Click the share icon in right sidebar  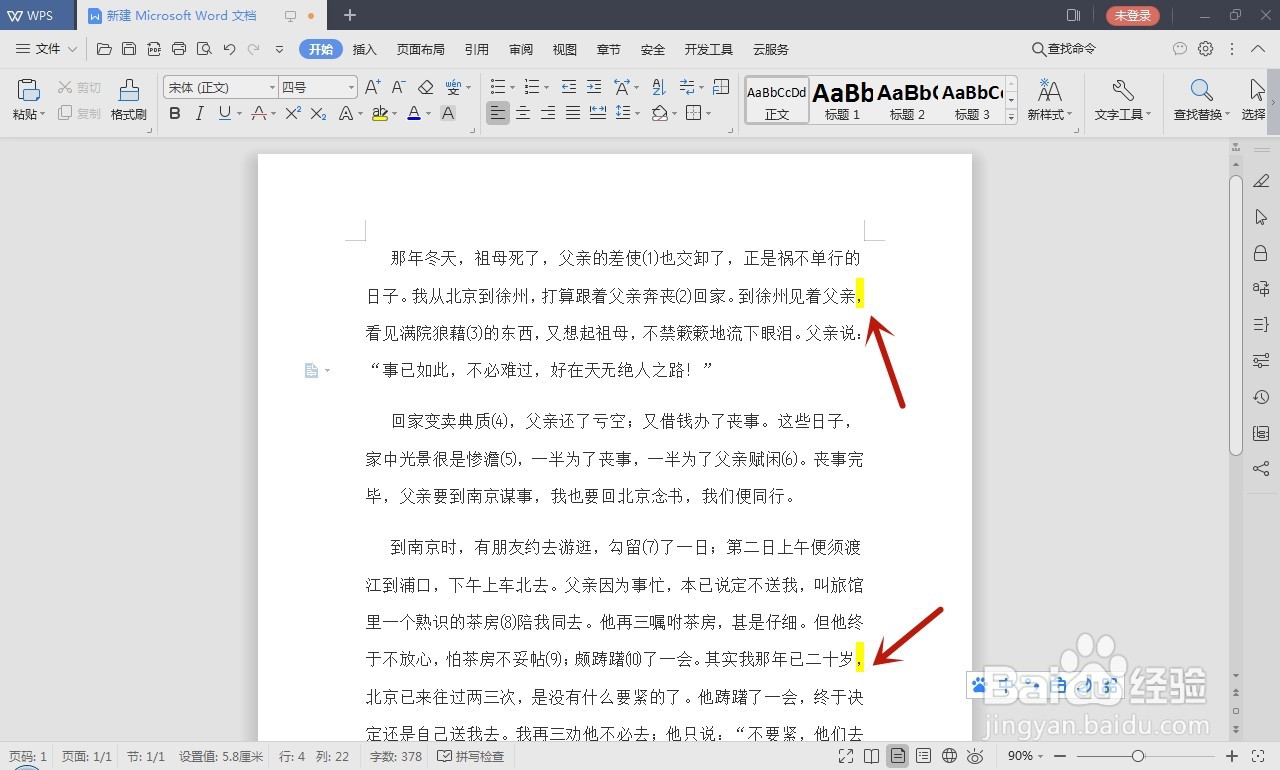(1261, 469)
